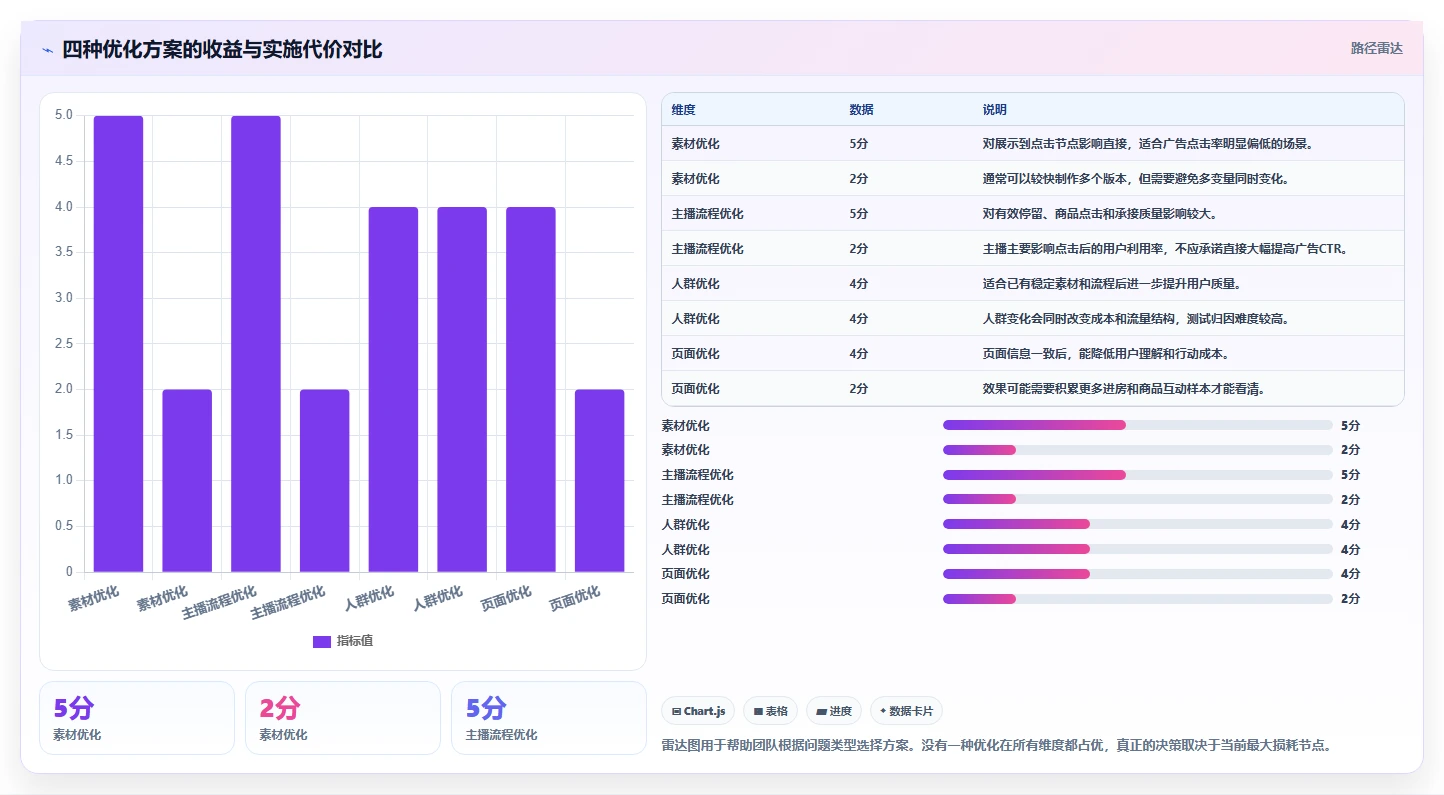Click the row describing 有效停留、商品点击和承接质量

[x=1033, y=213]
